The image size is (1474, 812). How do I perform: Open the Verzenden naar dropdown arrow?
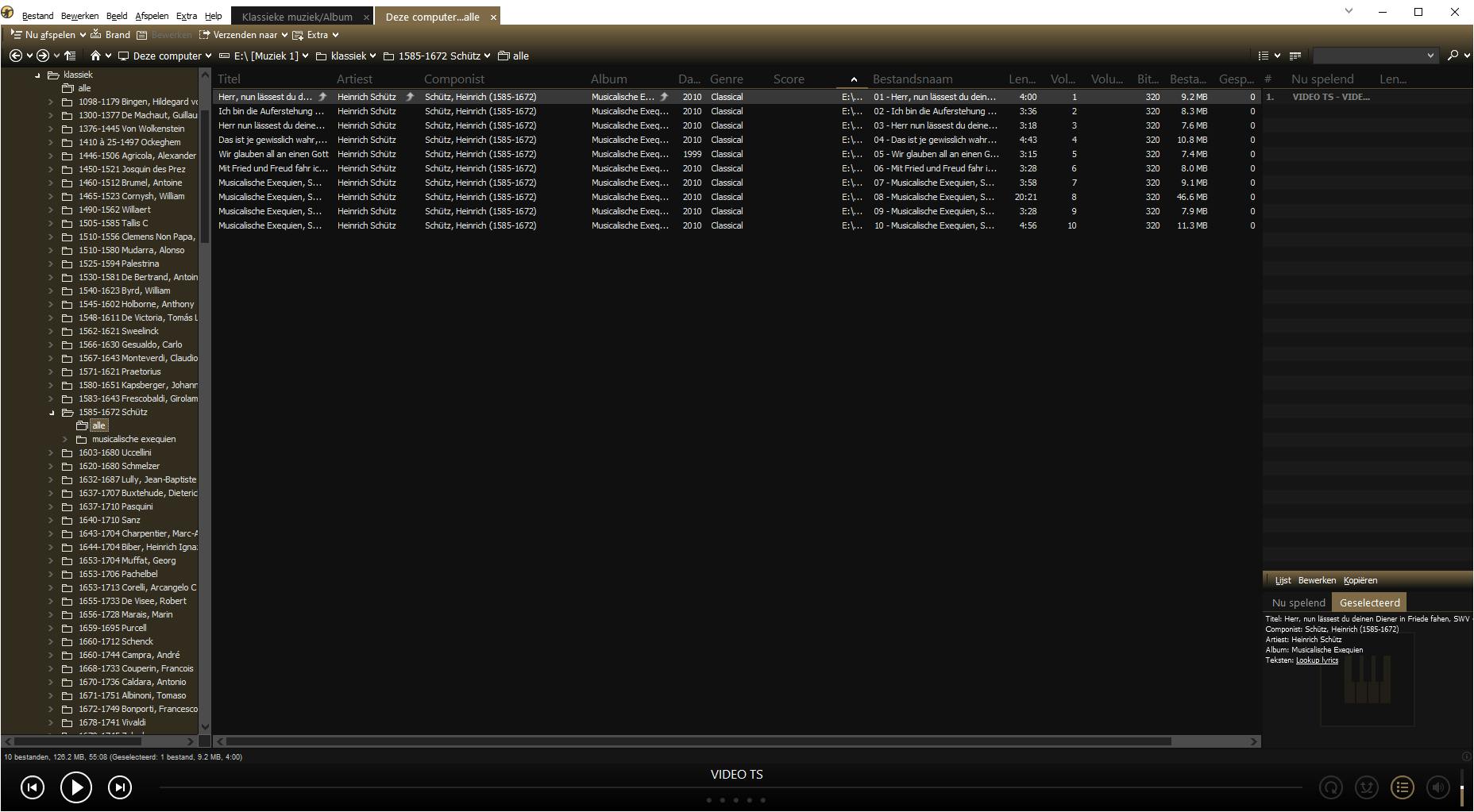click(284, 35)
